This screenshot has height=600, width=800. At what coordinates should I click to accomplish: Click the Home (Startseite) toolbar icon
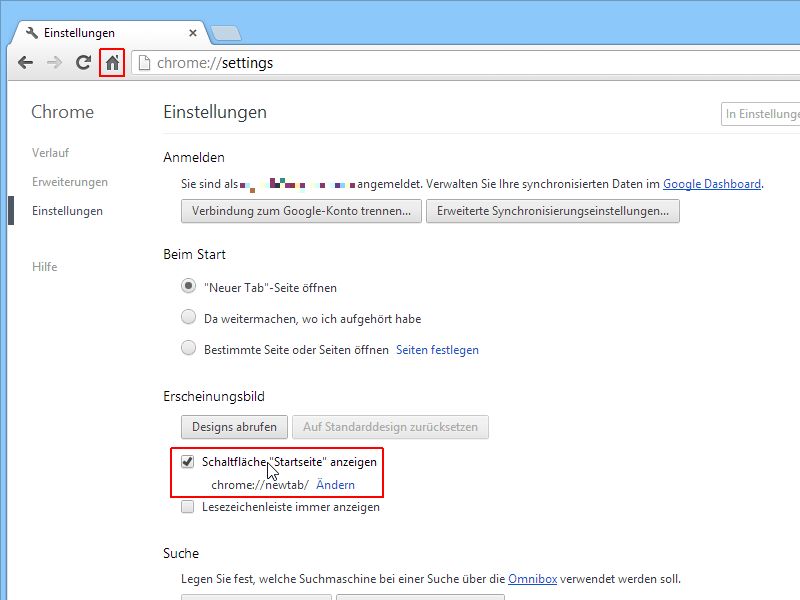click(x=112, y=63)
